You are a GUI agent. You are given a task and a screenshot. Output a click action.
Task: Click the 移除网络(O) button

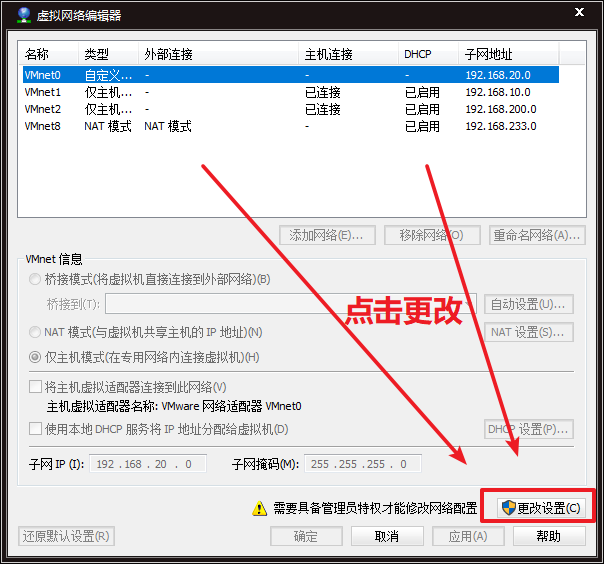click(x=432, y=235)
